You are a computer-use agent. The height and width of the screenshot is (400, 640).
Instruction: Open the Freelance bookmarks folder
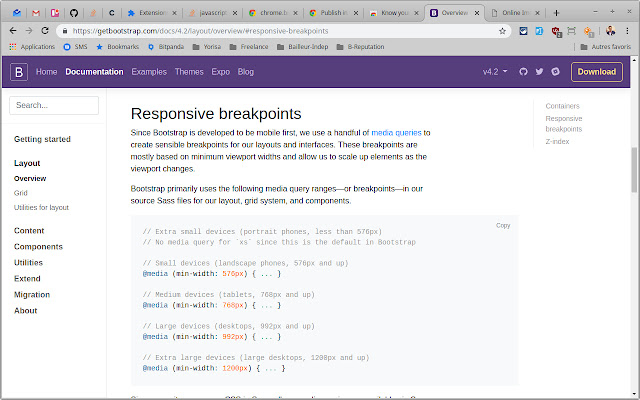[x=249, y=47]
